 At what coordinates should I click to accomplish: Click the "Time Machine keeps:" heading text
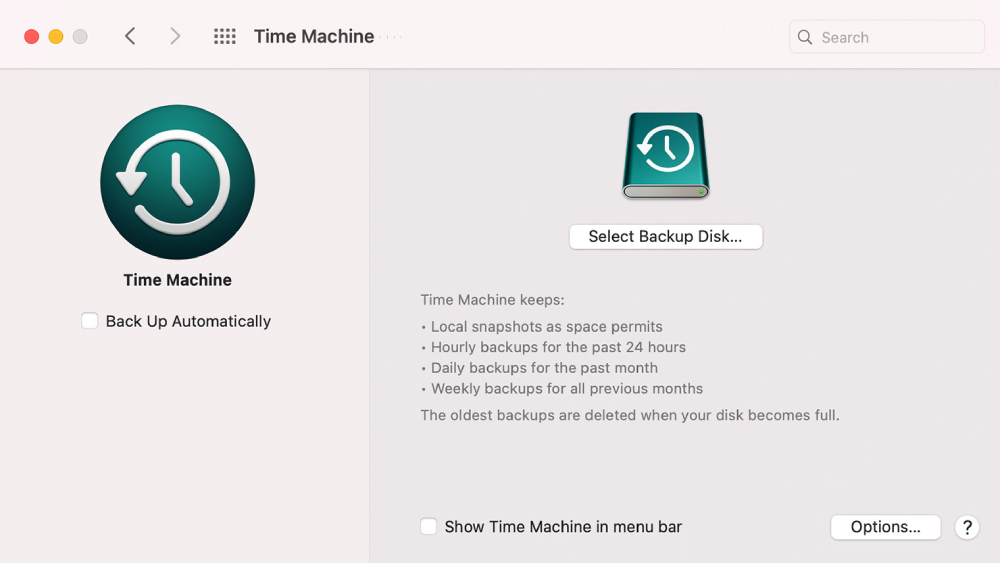[492, 300]
